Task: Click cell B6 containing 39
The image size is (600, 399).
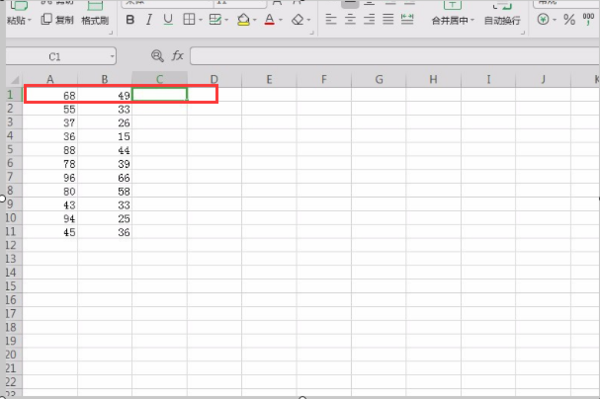Action: click(105, 164)
